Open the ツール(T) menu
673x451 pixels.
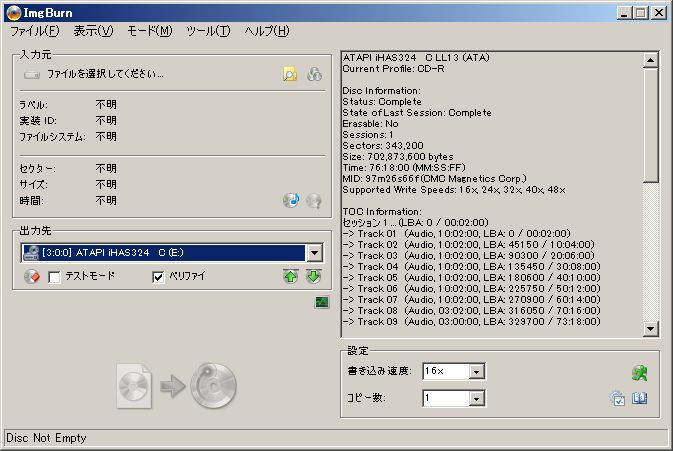pos(208,31)
